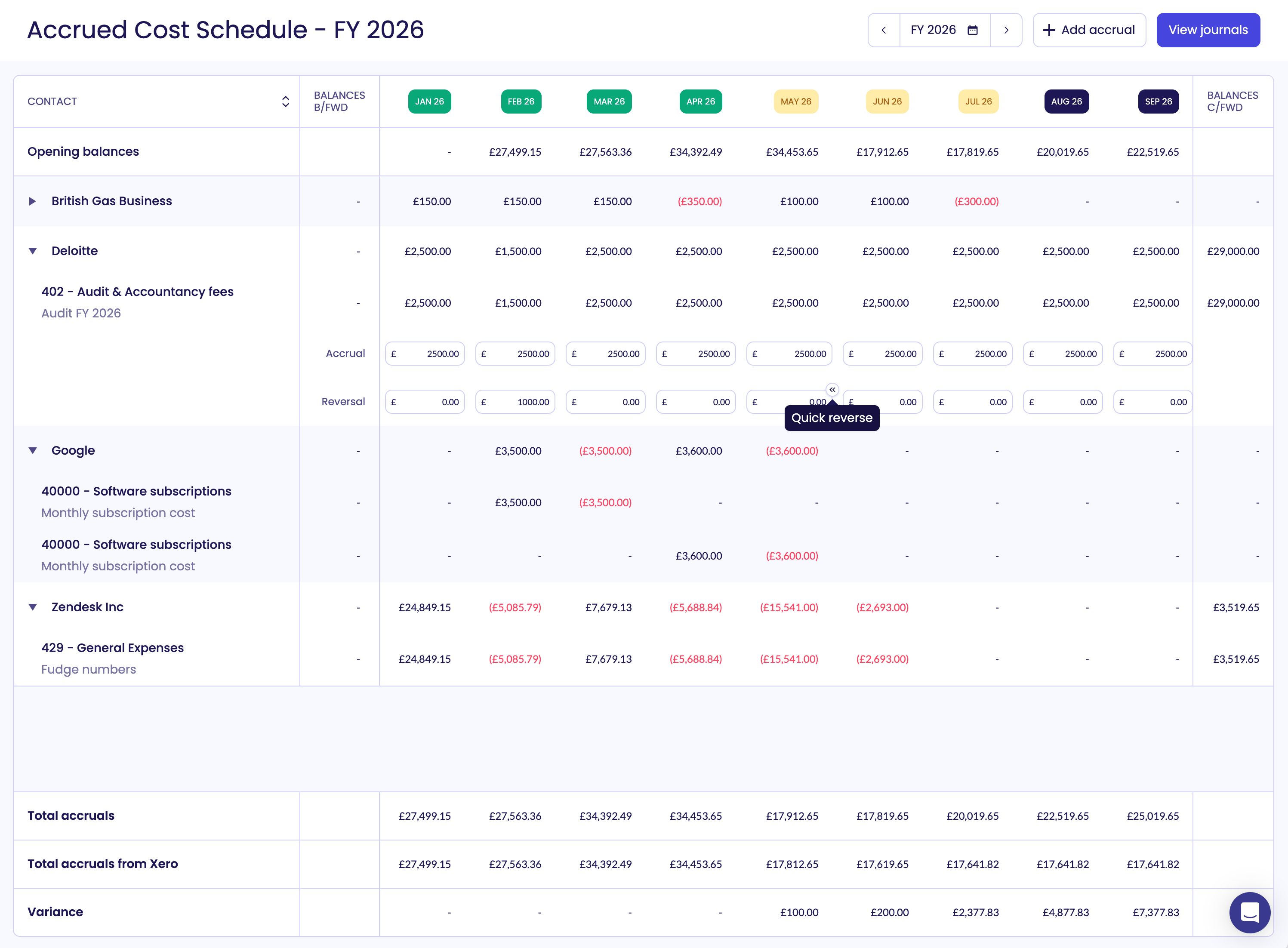This screenshot has height=948, width=1288.
Task: Collapse the Deloitte row
Action: coord(33,251)
